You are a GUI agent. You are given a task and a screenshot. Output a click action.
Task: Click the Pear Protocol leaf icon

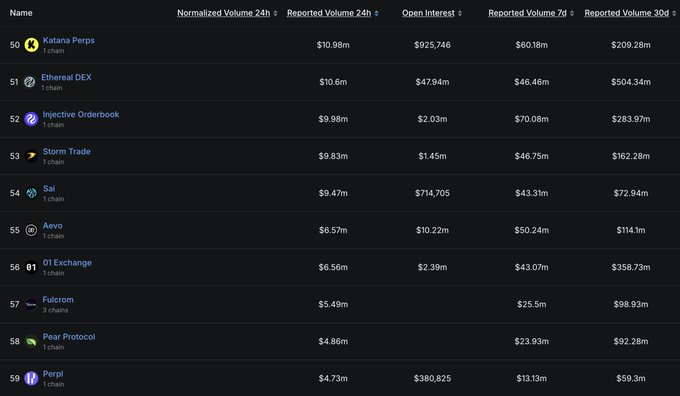31,341
